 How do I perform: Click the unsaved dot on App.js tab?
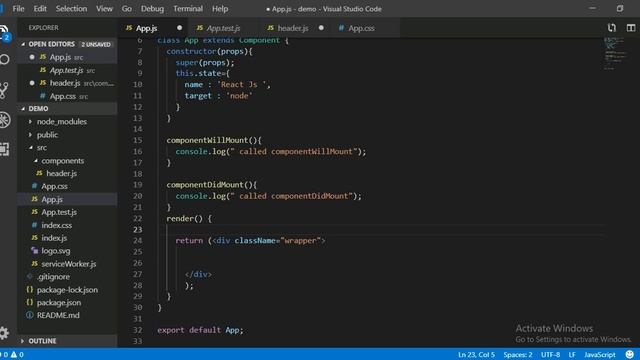[180, 28]
